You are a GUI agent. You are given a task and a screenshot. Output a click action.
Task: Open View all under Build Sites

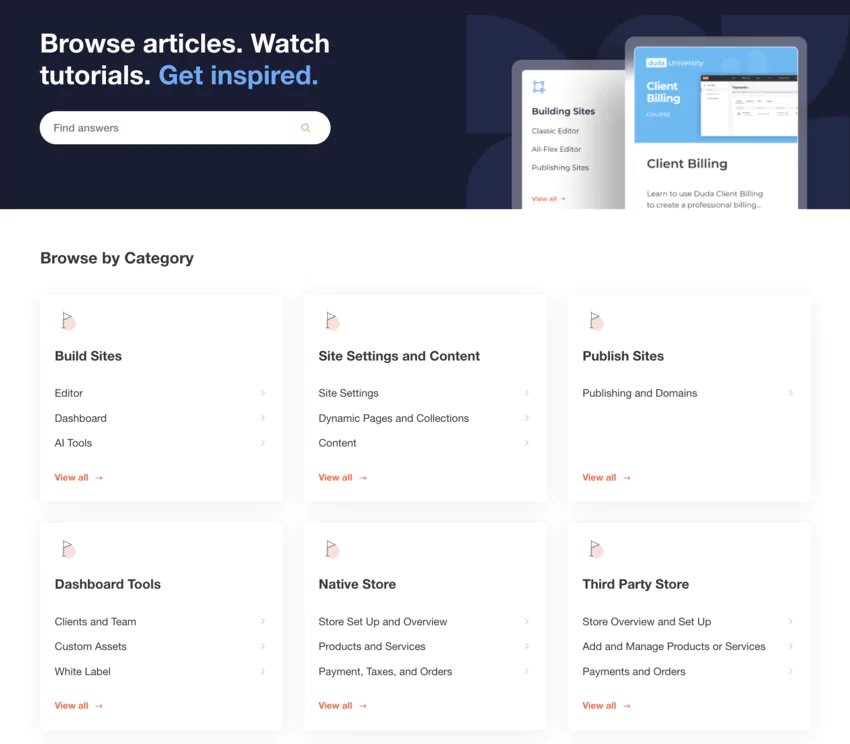point(79,478)
